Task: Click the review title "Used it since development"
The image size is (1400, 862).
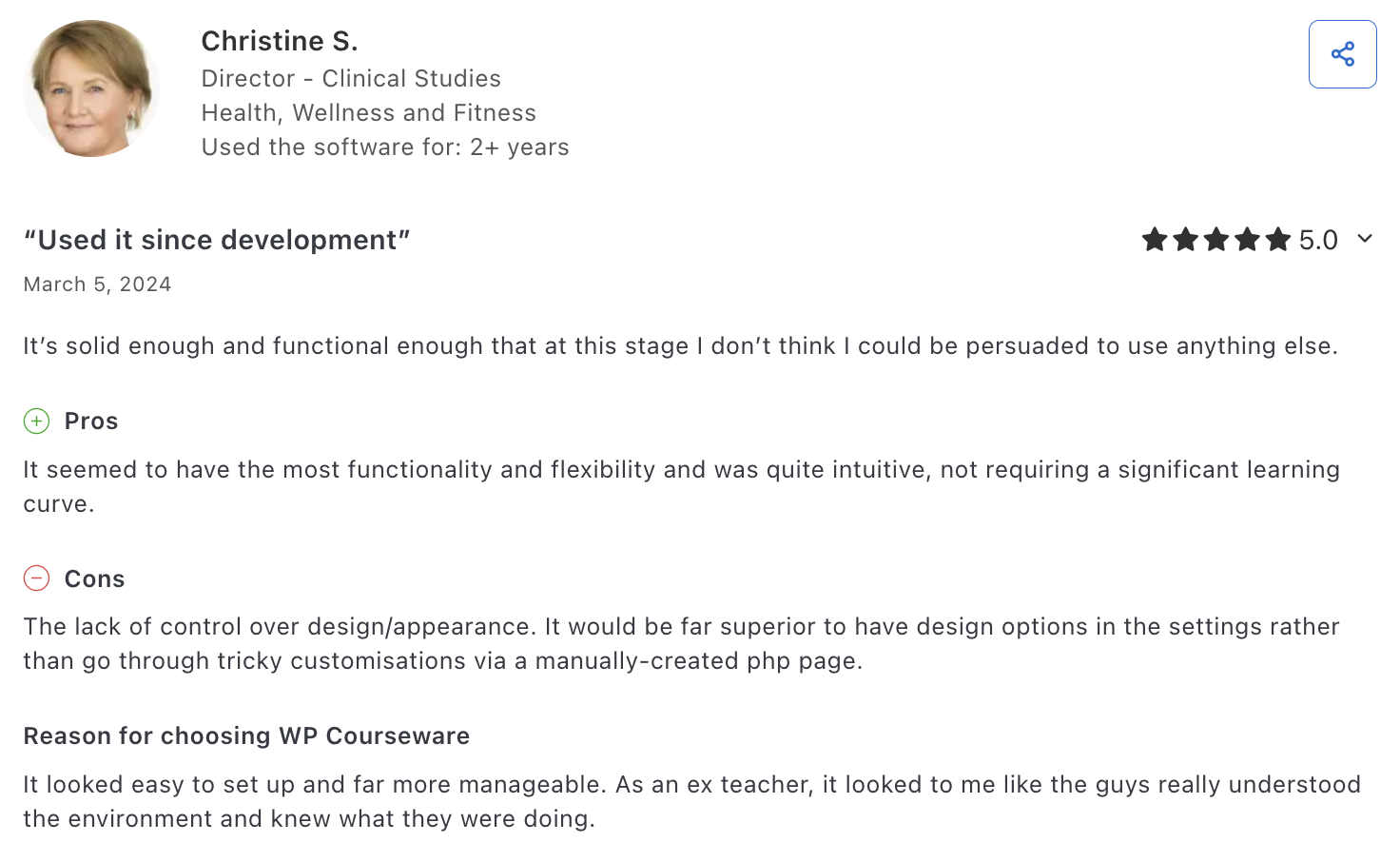Action: pos(217,240)
